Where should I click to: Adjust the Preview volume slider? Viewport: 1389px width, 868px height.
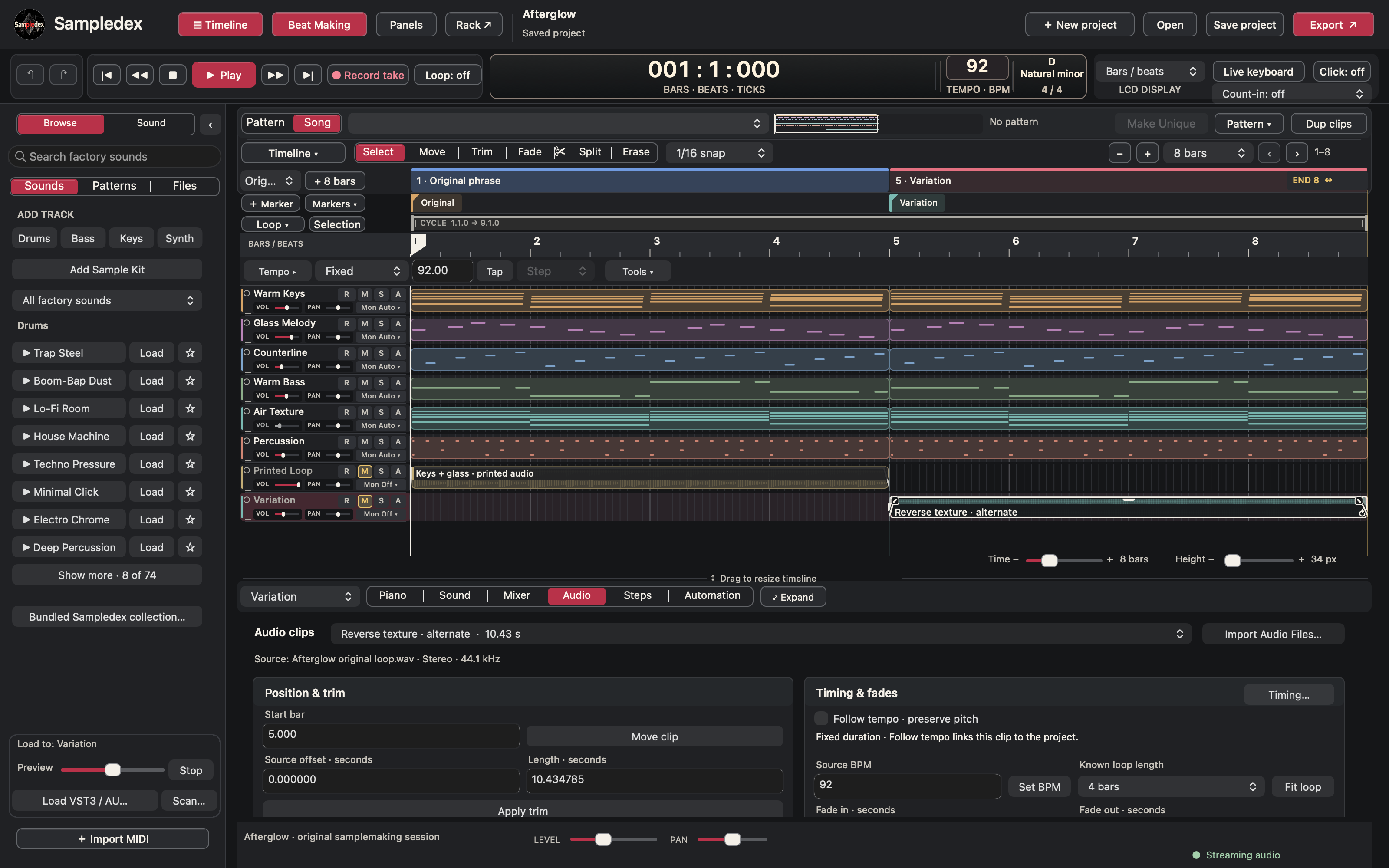pos(112,770)
